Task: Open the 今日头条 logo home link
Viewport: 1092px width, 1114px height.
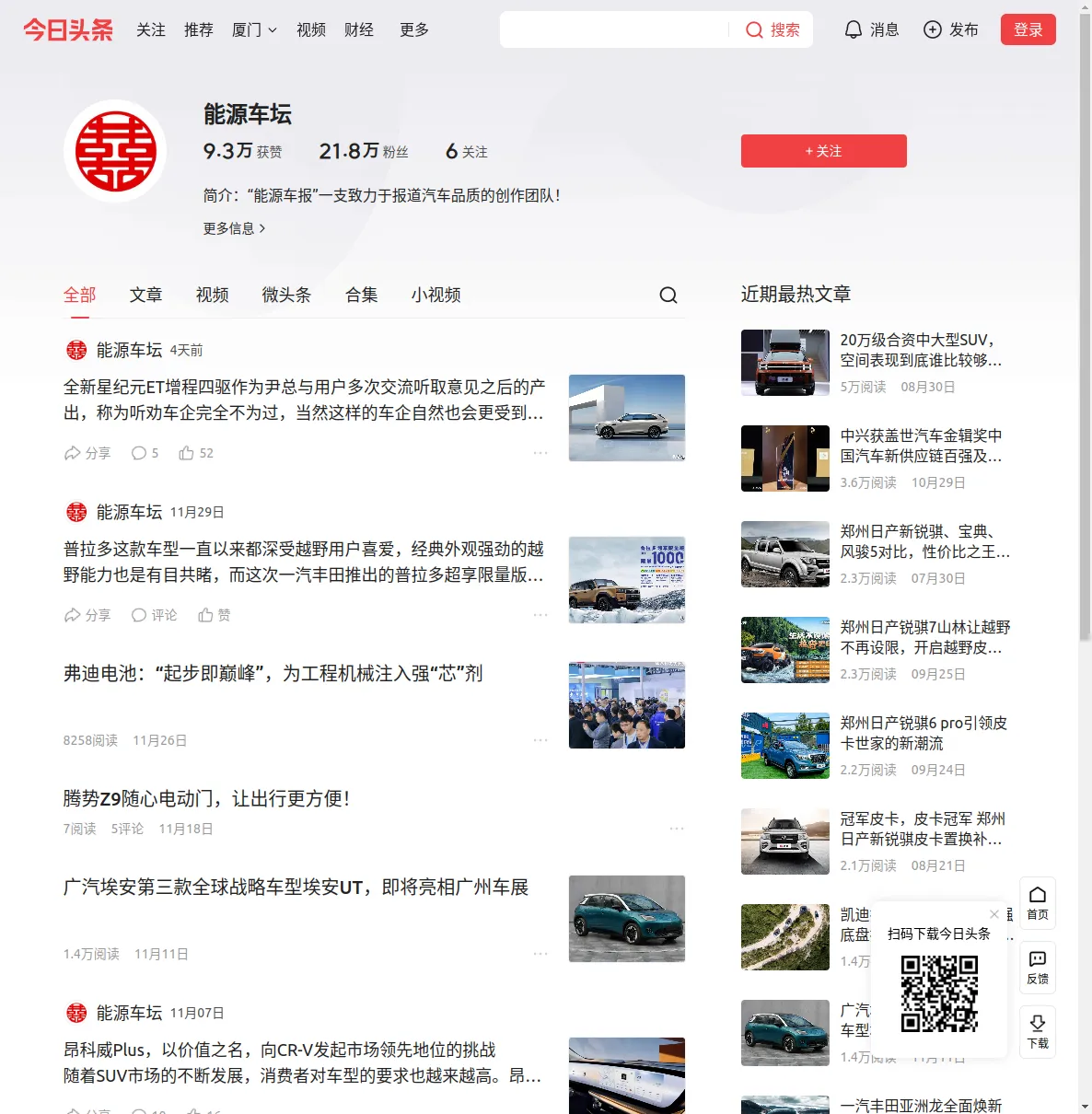Action: 68,29
